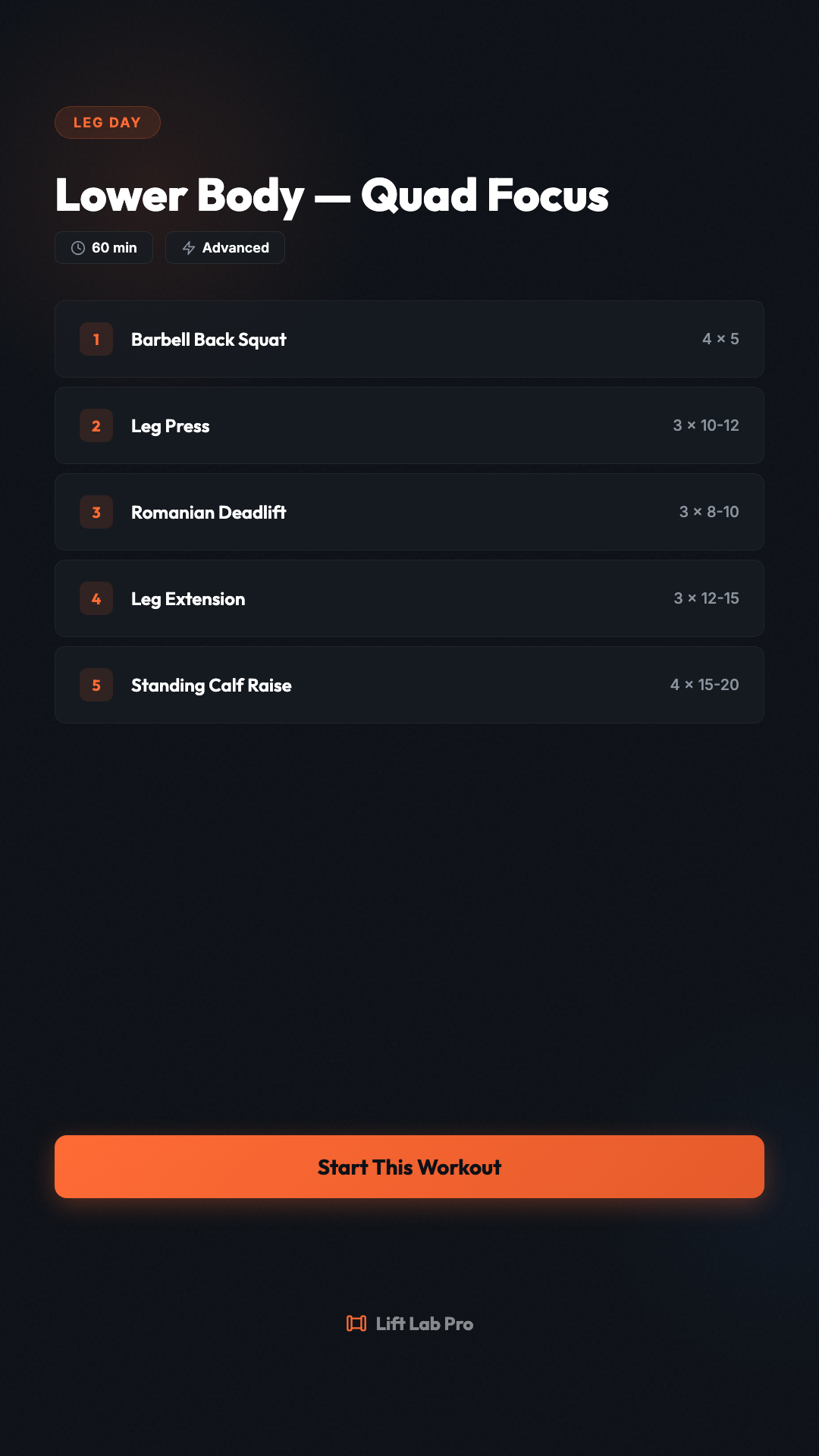Click the 4 × 5 sets label
Image resolution: width=819 pixels, height=1456 pixels.
pyautogui.click(x=720, y=339)
